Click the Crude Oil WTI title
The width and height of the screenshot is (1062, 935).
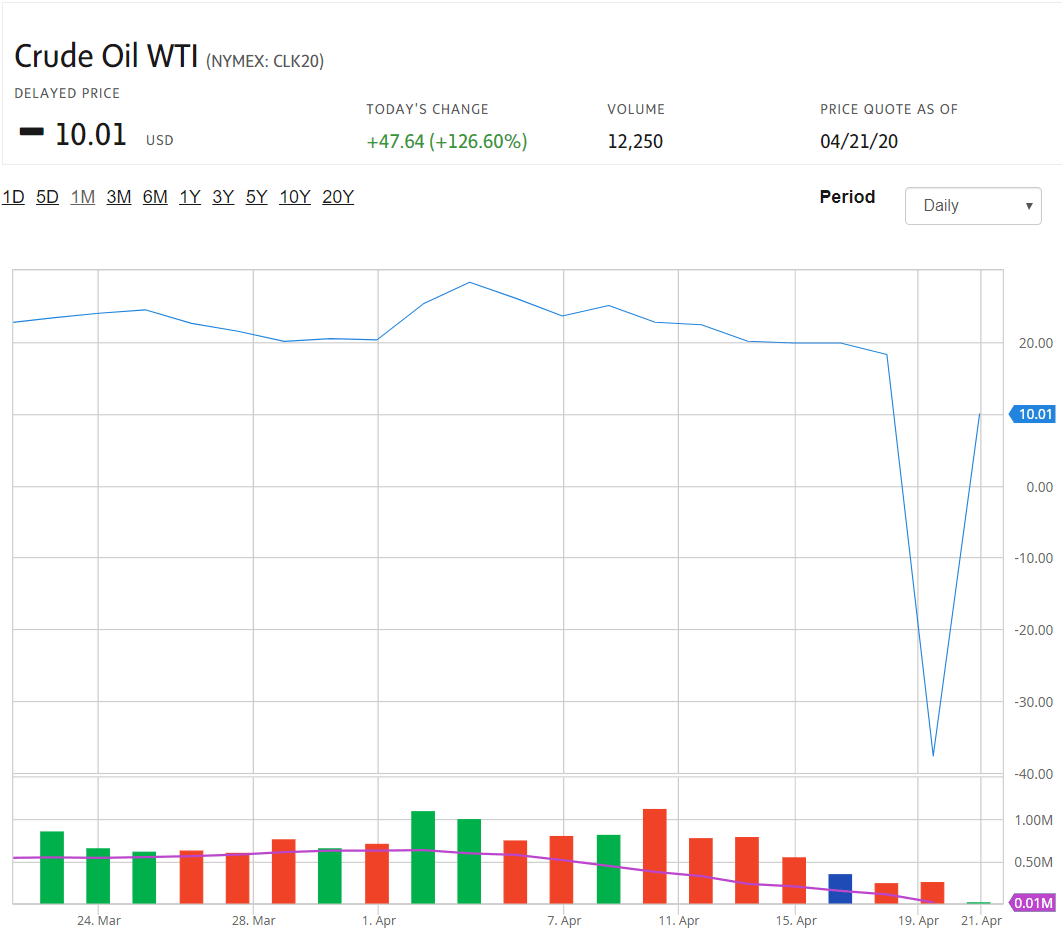click(x=106, y=56)
